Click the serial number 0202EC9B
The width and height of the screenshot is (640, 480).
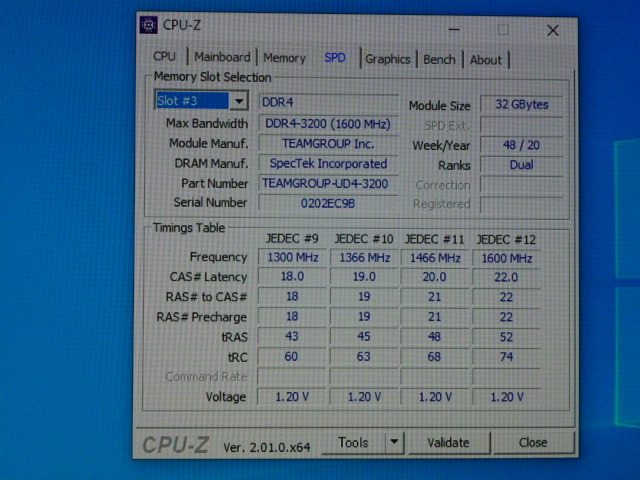pyautogui.click(x=328, y=203)
